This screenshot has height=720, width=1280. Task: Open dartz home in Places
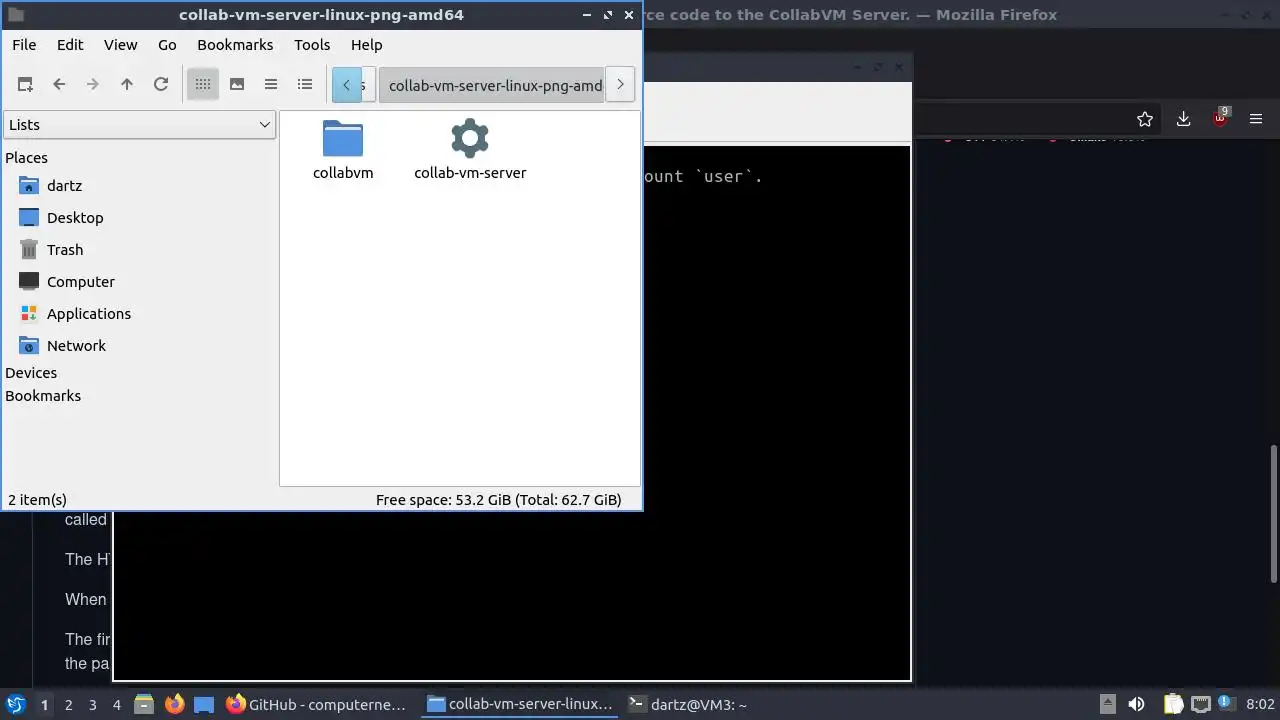[x=64, y=186]
